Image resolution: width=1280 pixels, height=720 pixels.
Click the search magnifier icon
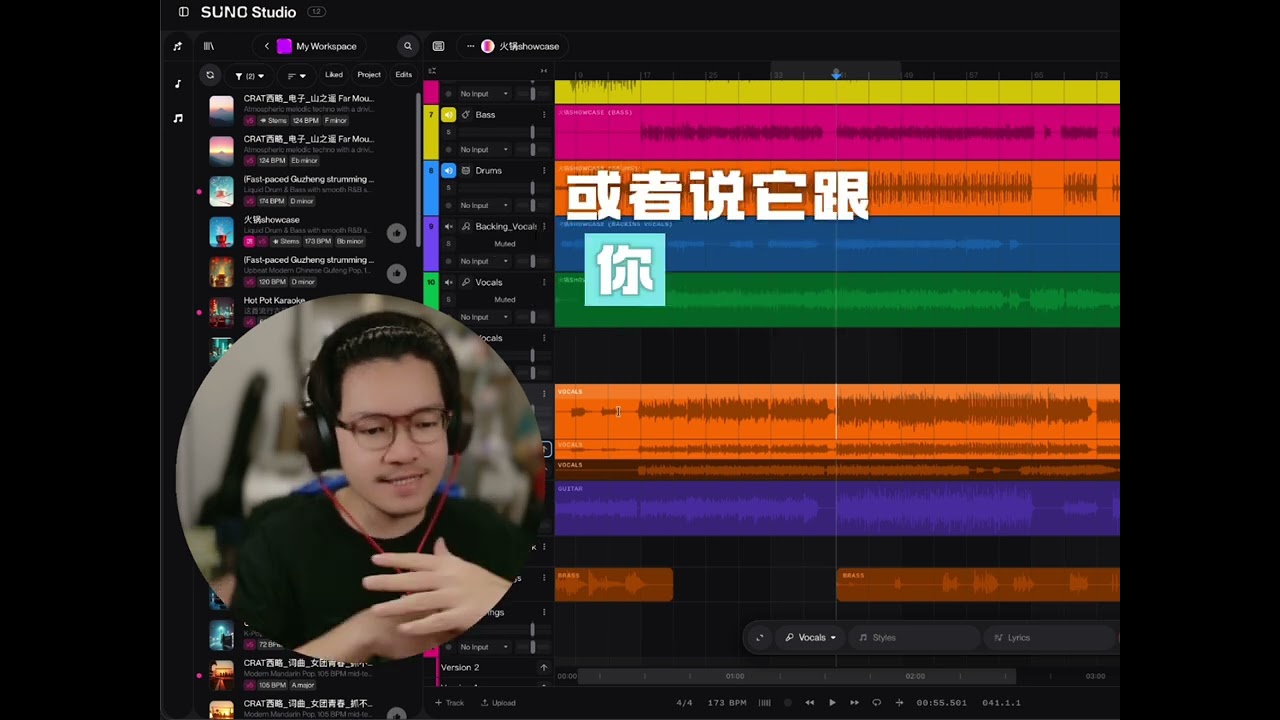[407, 46]
